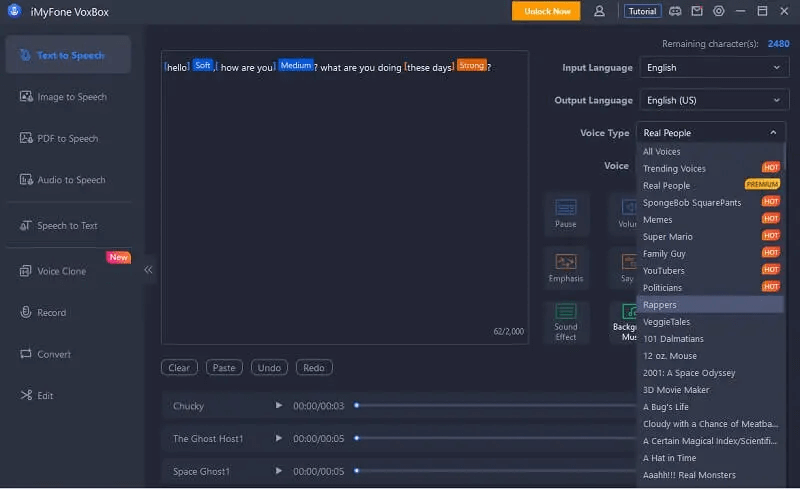The image size is (800, 489).
Task: Select the highlighted Rappers option
Action: click(710, 305)
